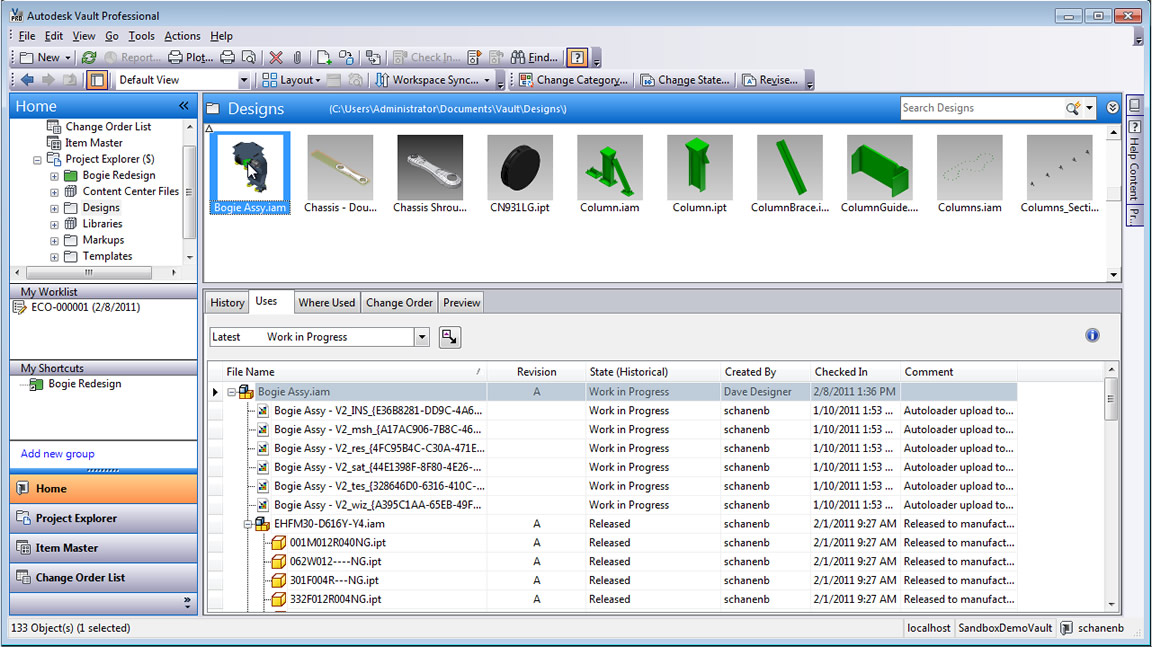Click the red Delete icon
Image resolution: width=1152 pixels, height=647 pixels.
tap(276, 57)
